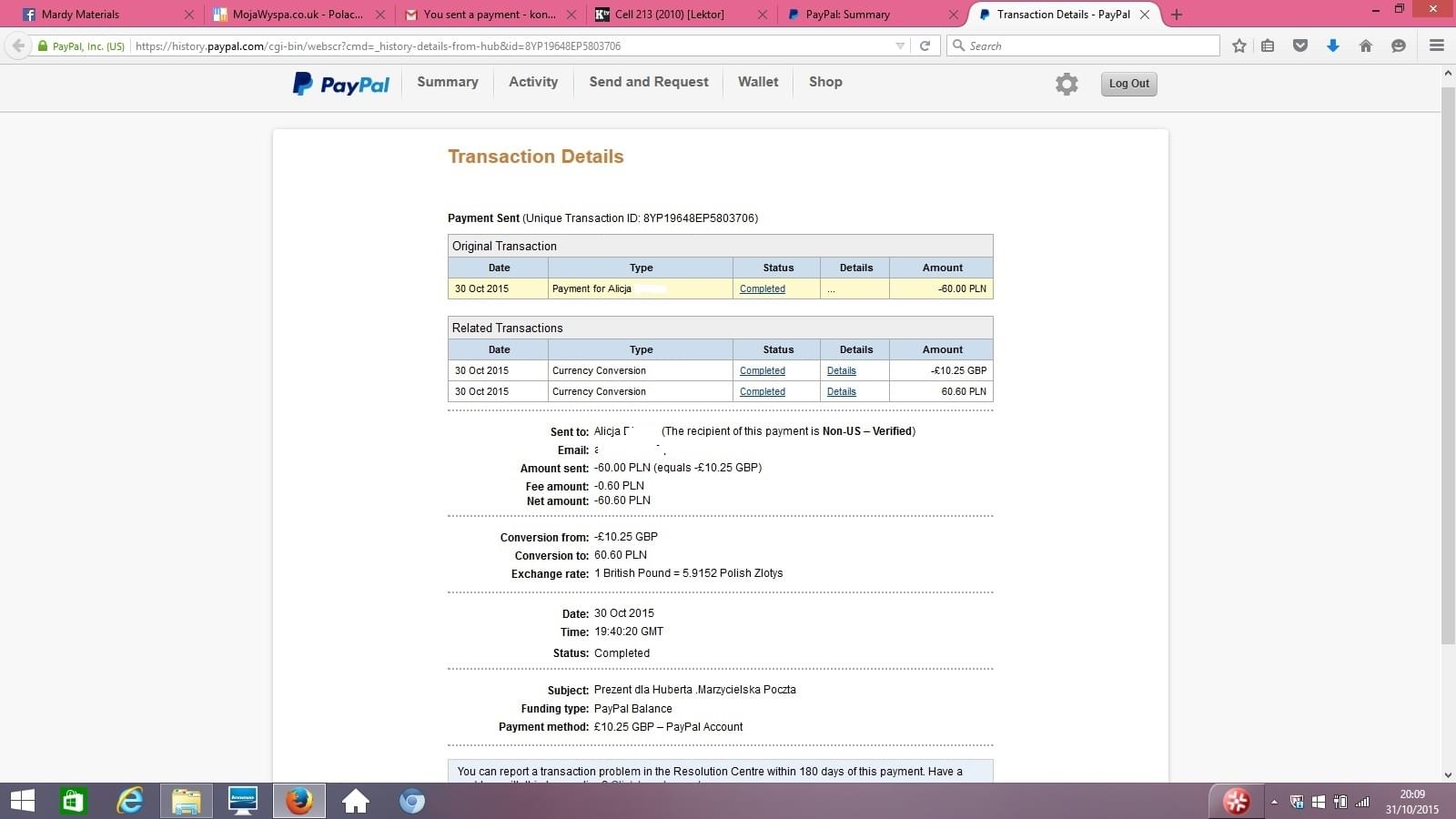Launch the Windows Store taskbar icon
Image resolution: width=1456 pixels, height=819 pixels.
tap(72, 801)
